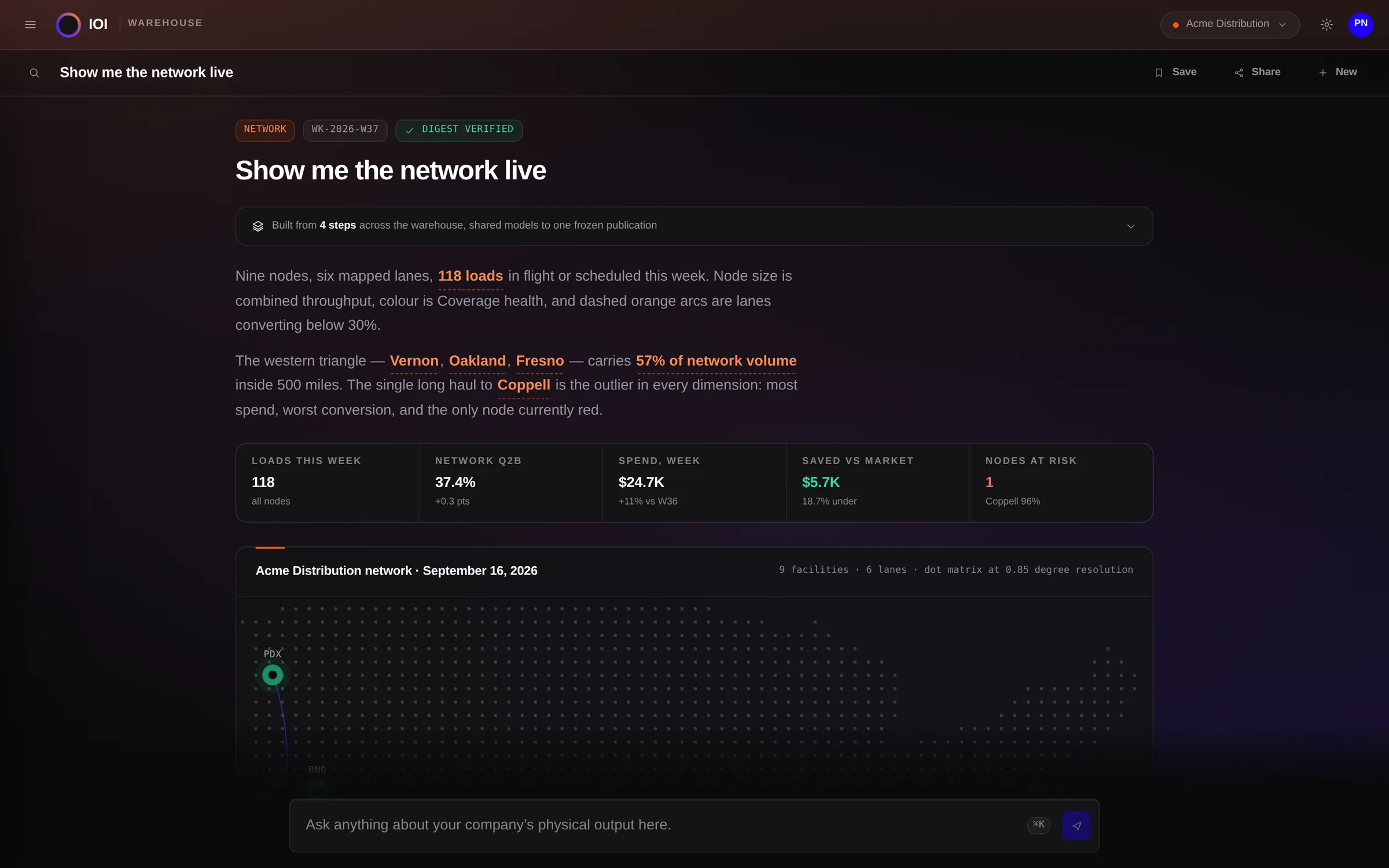Open the Coppell link
This screenshot has width=1389, height=868.
pyautogui.click(x=524, y=385)
